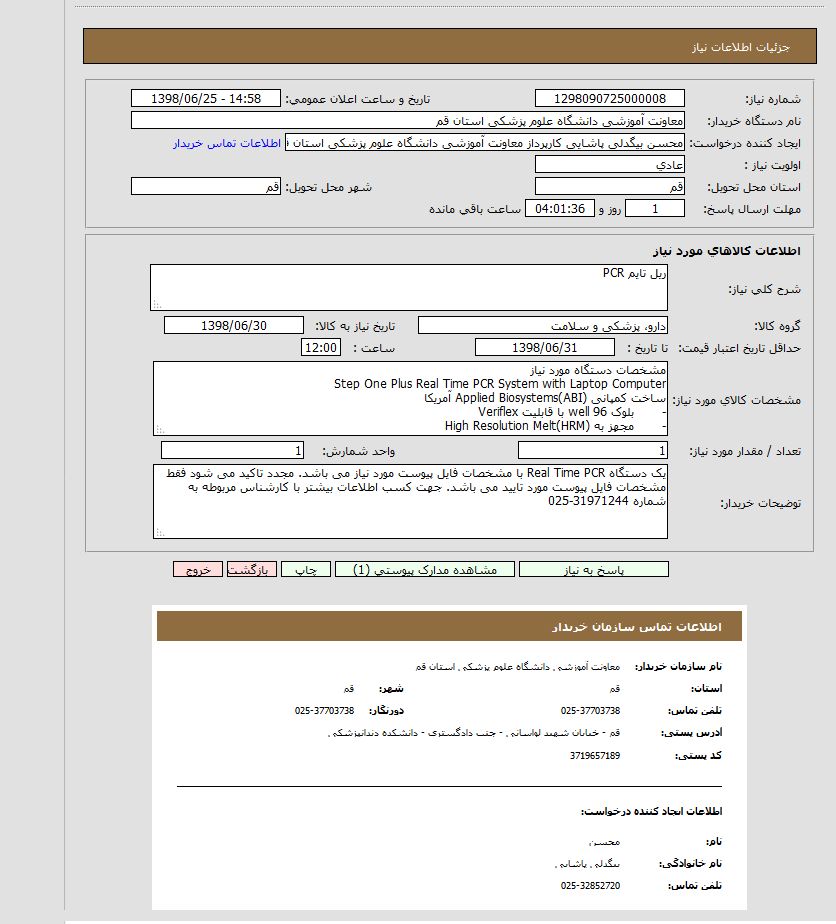Open the اطلاعات تماس خریدار link
The image size is (836, 924).
[227, 143]
